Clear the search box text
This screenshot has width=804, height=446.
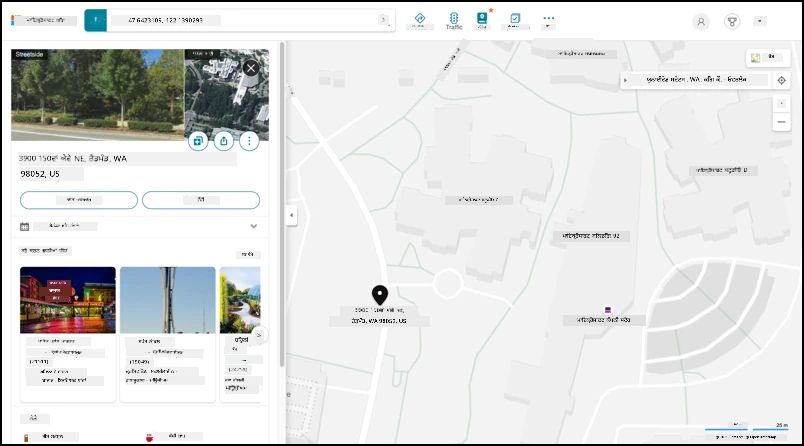pos(383,20)
